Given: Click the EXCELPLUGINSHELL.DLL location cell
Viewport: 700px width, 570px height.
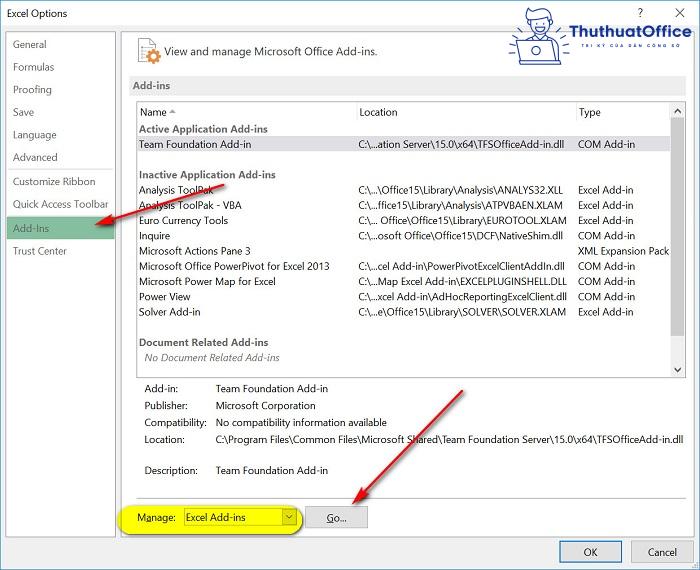Looking at the screenshot, I should click(462, 281).
